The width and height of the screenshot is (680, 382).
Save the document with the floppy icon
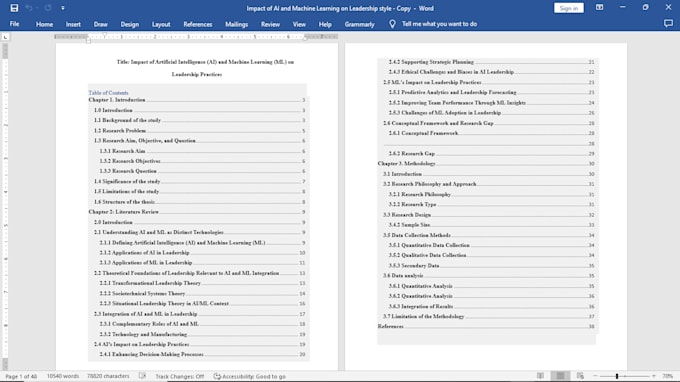[x=14, y=8]
